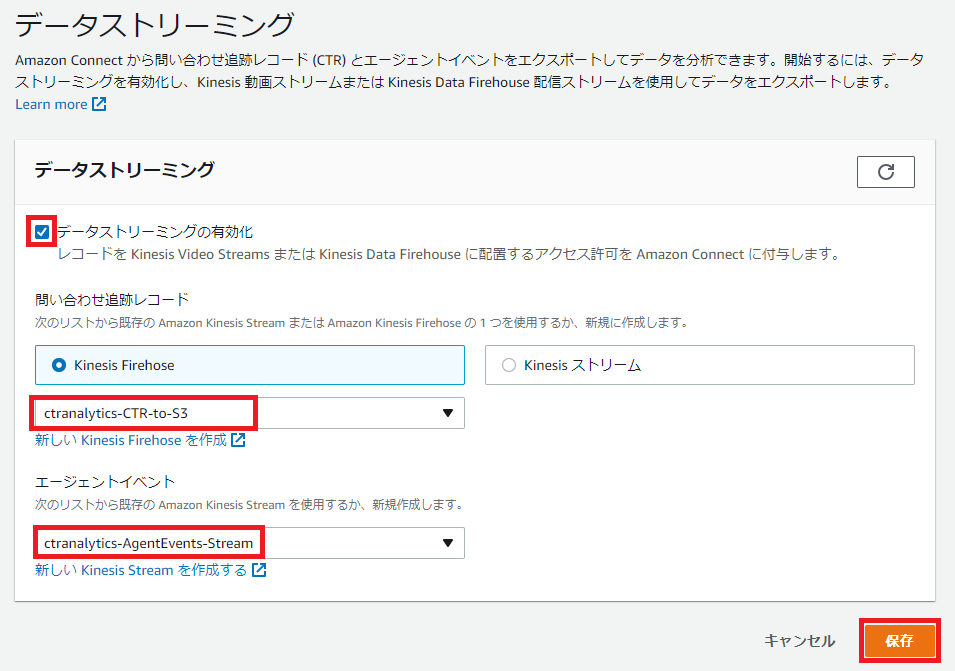Select the Kinesis ストリーム radio option

(x=700, y=365)
